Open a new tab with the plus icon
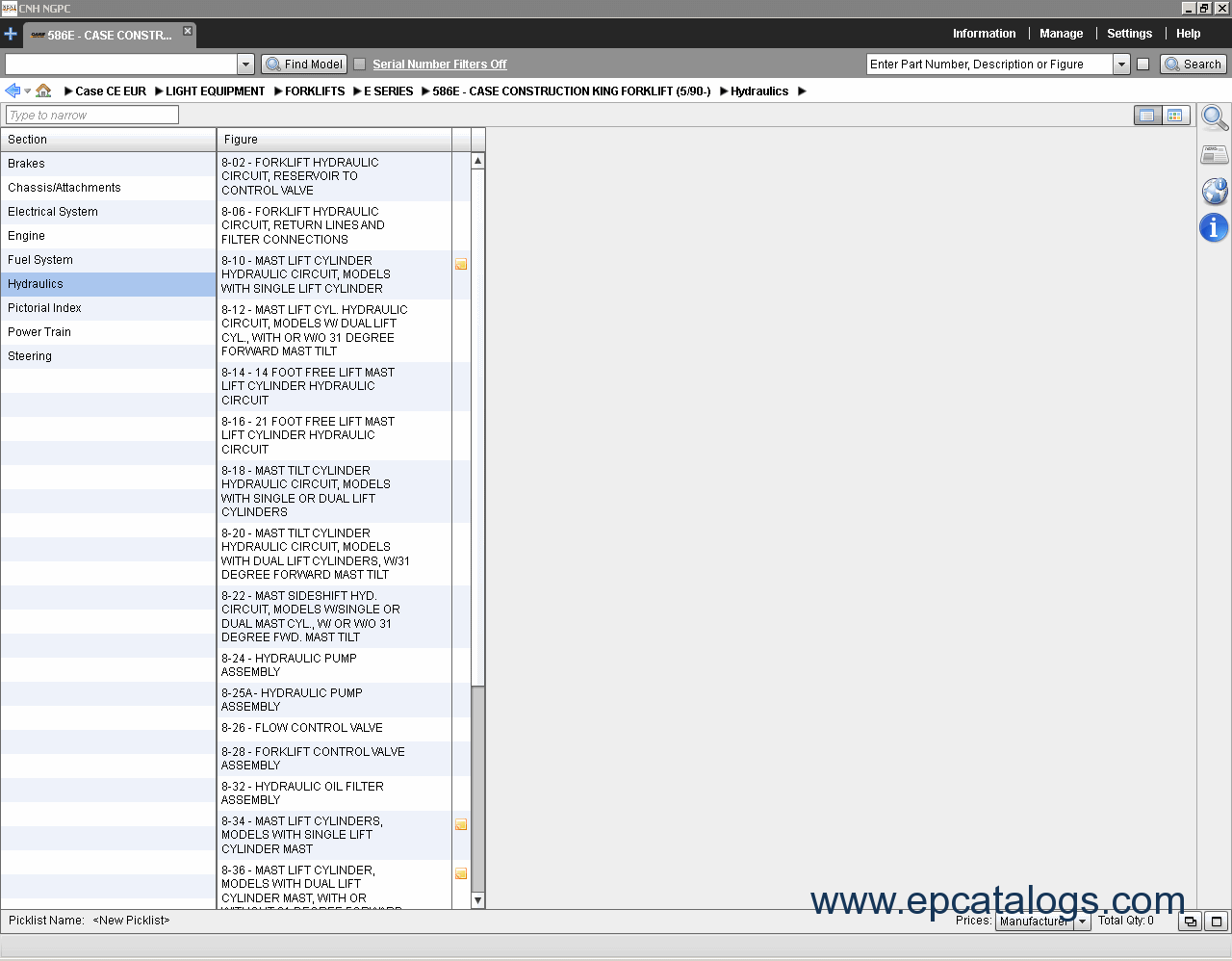1232x961 pixels. coord(11,34)
